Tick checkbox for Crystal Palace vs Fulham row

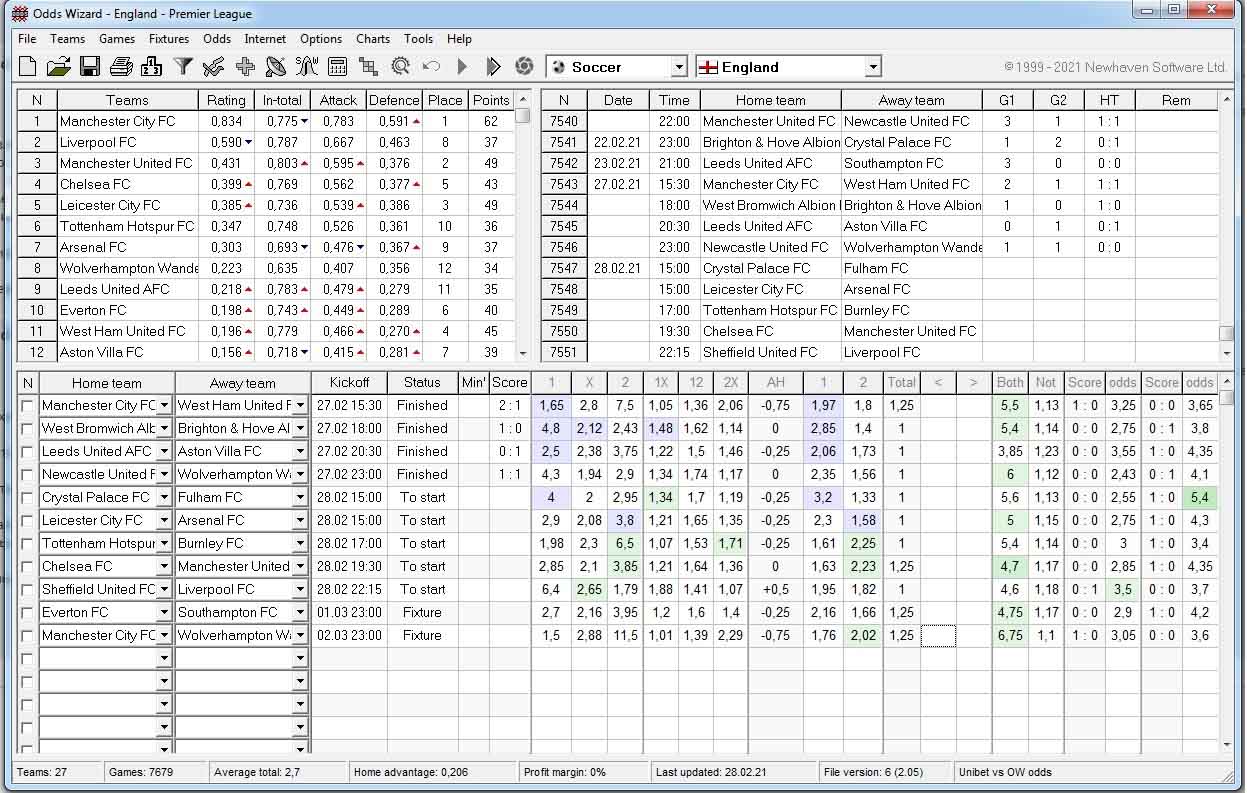pyautogui.click(x=28, y=498)
